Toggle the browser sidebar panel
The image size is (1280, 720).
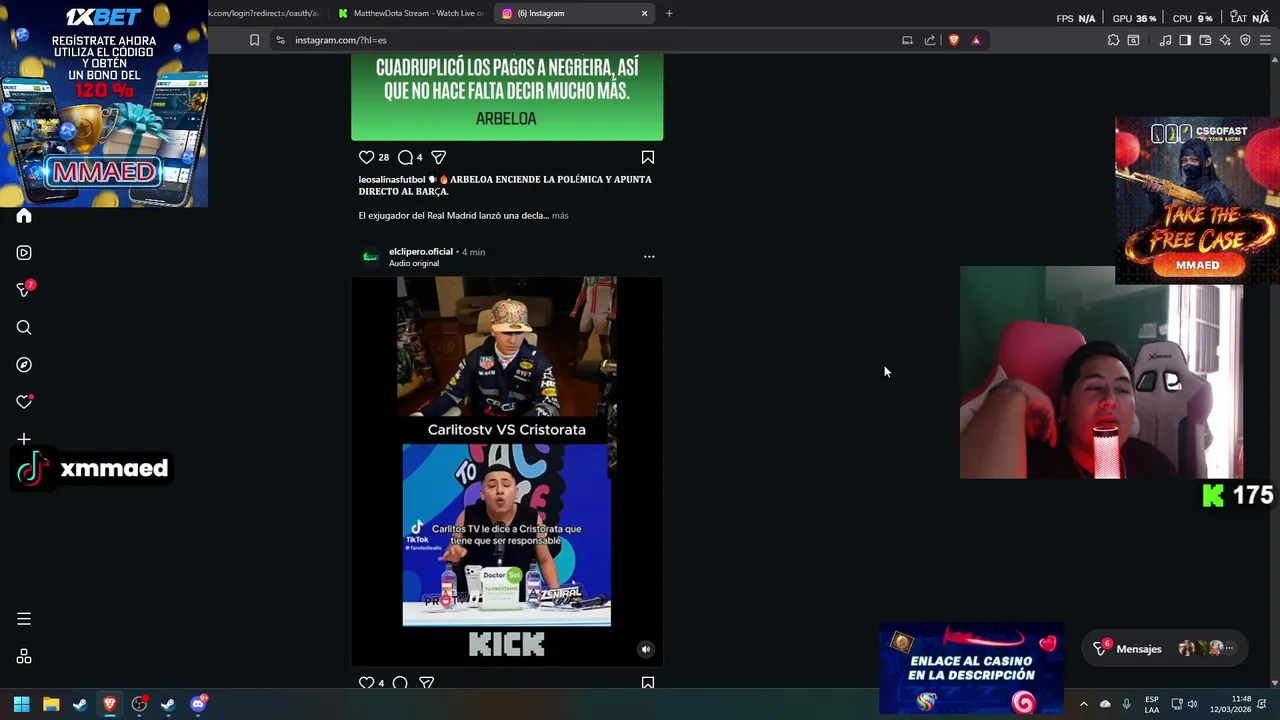pos(1185,40)
